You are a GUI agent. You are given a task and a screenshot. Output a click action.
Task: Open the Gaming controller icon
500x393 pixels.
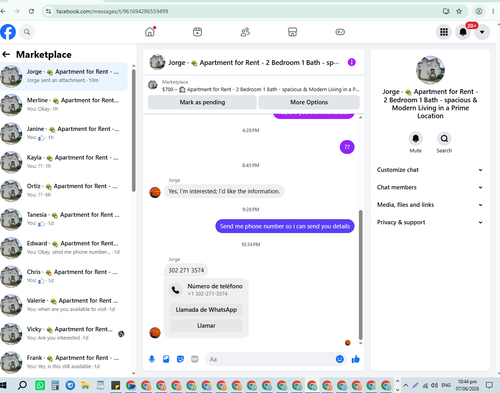coord(340,32)
